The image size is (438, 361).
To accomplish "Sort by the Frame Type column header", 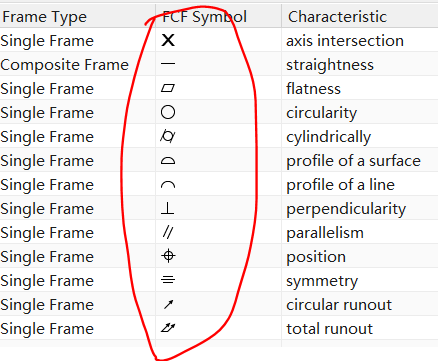I will tap(44, 17).
